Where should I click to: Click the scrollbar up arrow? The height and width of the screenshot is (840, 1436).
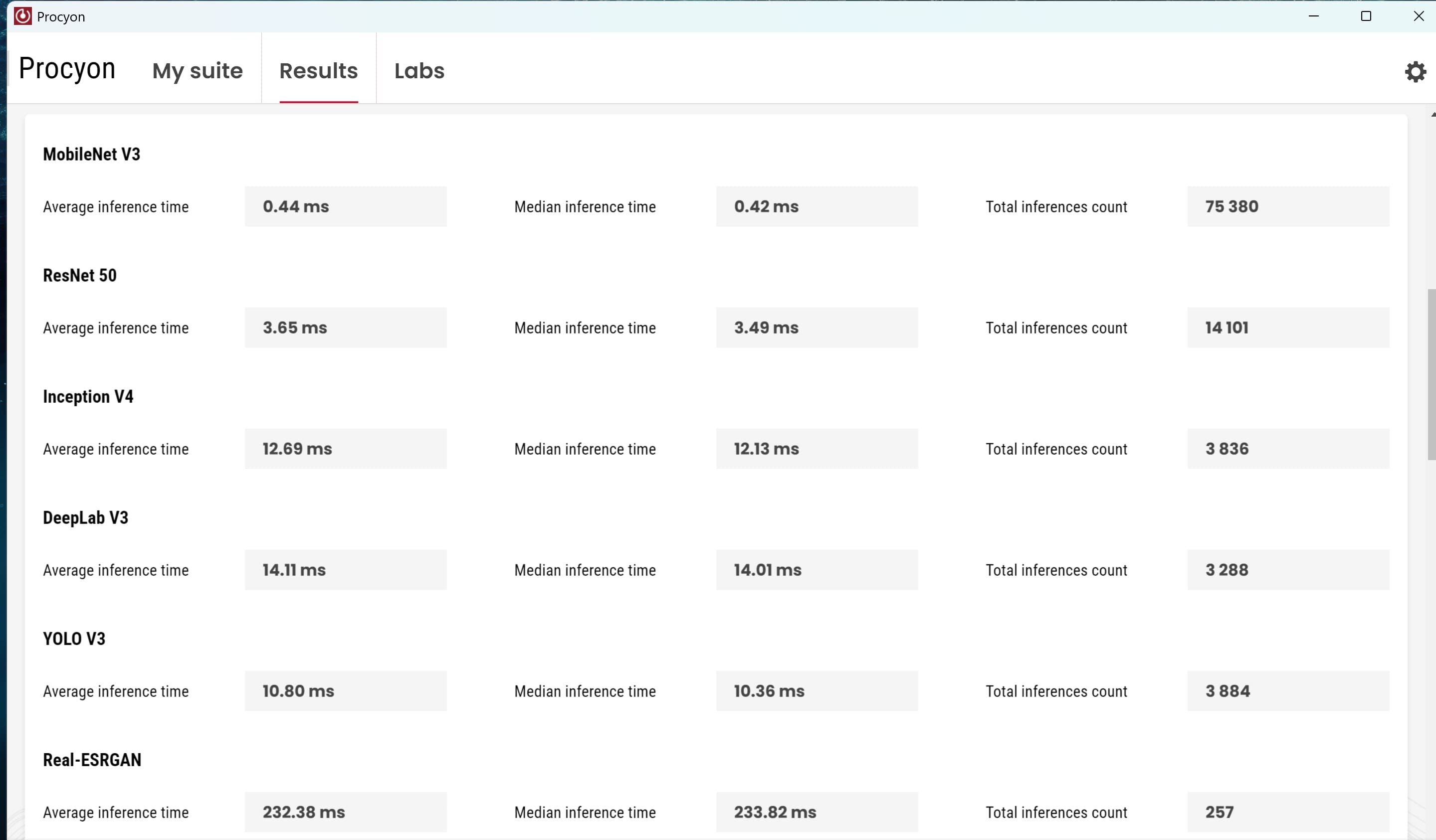pos(1432,115)
